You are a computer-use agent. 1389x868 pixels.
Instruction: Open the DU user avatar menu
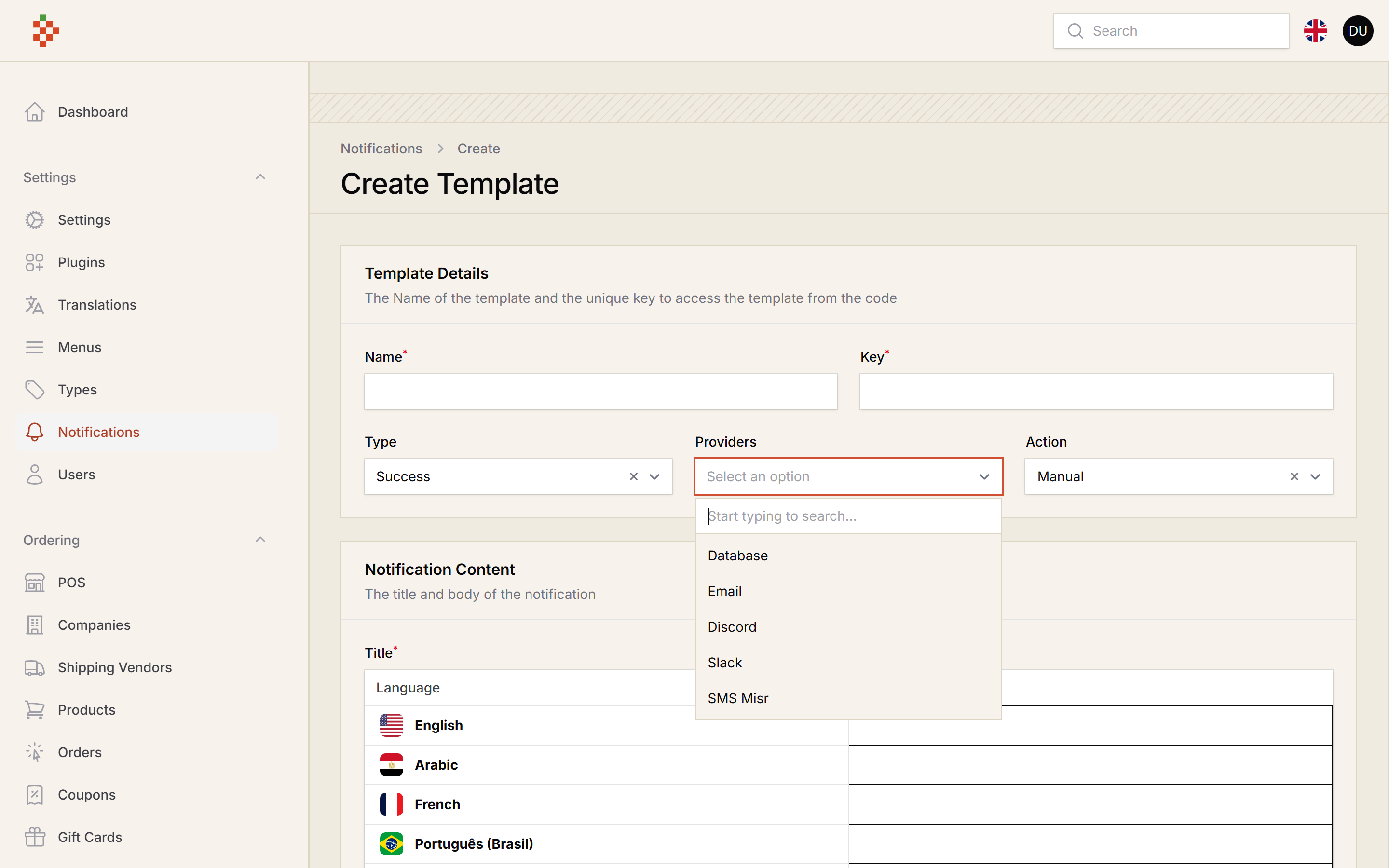tap(1358, 31)
